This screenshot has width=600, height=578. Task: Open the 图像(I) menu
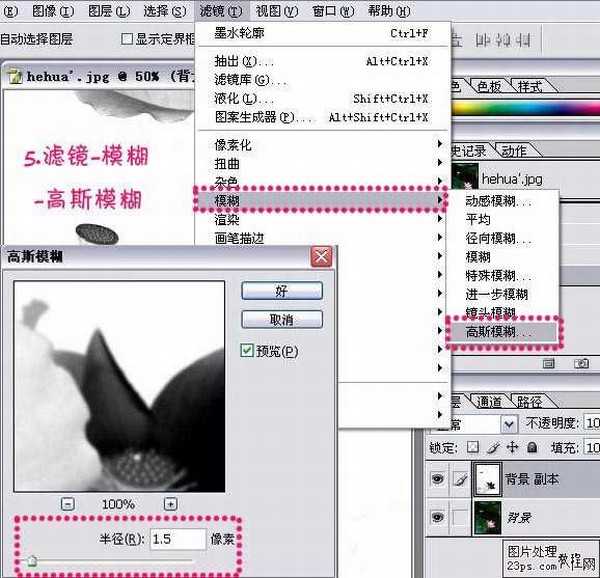click(52, 11)
